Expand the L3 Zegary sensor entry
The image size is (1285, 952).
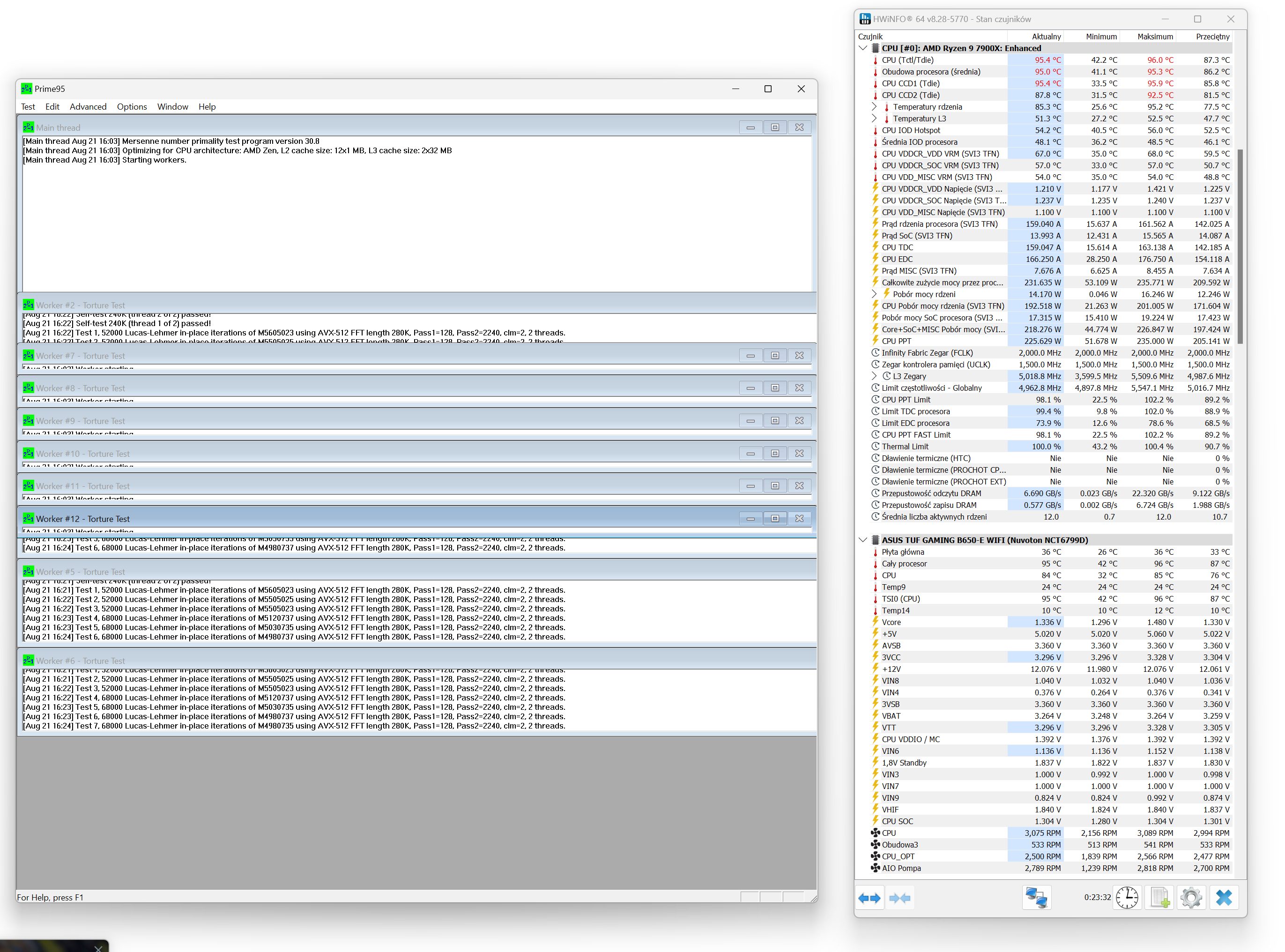point(874,376)
